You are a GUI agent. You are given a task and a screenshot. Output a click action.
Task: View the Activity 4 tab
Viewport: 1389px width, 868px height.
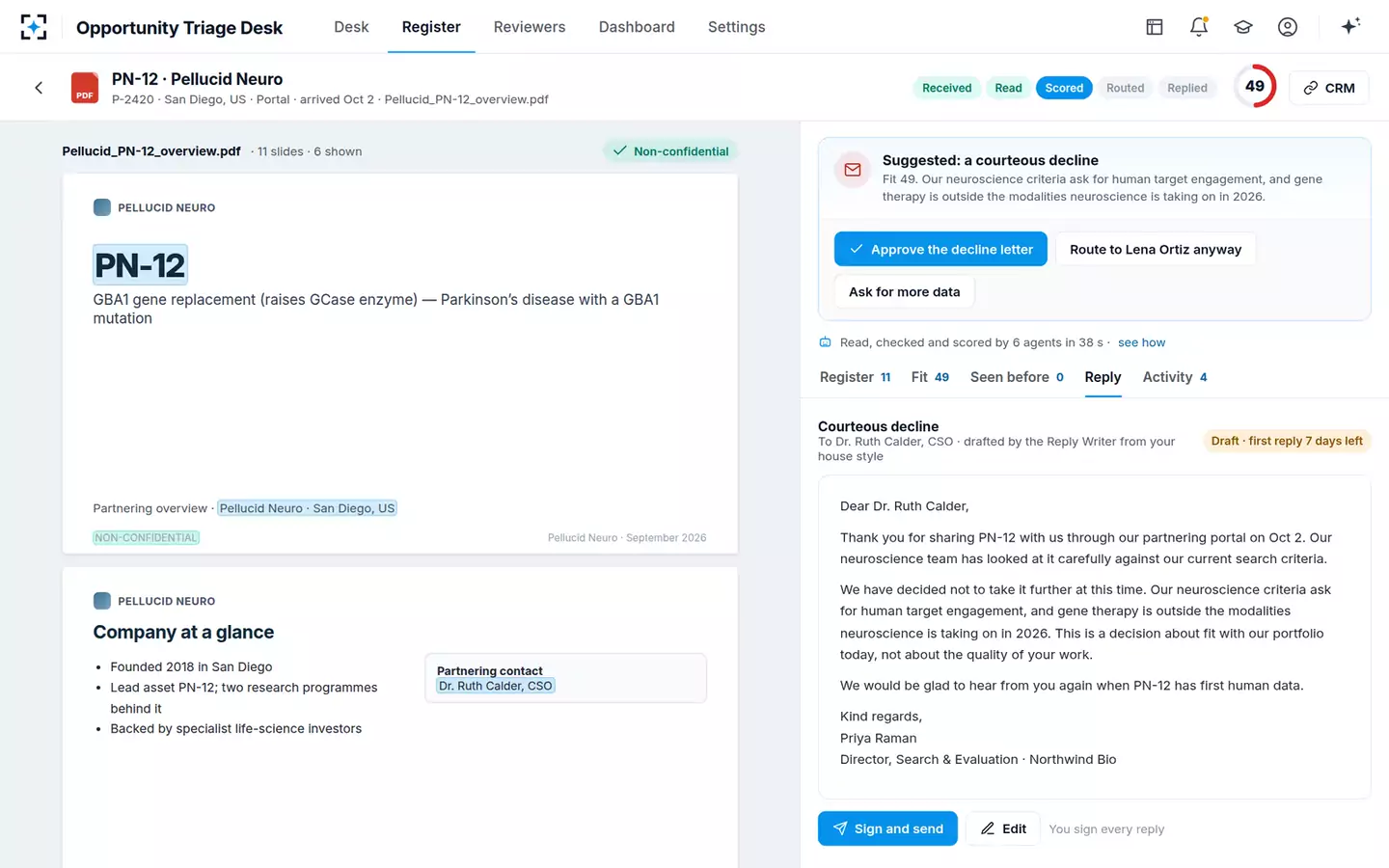1175,377
